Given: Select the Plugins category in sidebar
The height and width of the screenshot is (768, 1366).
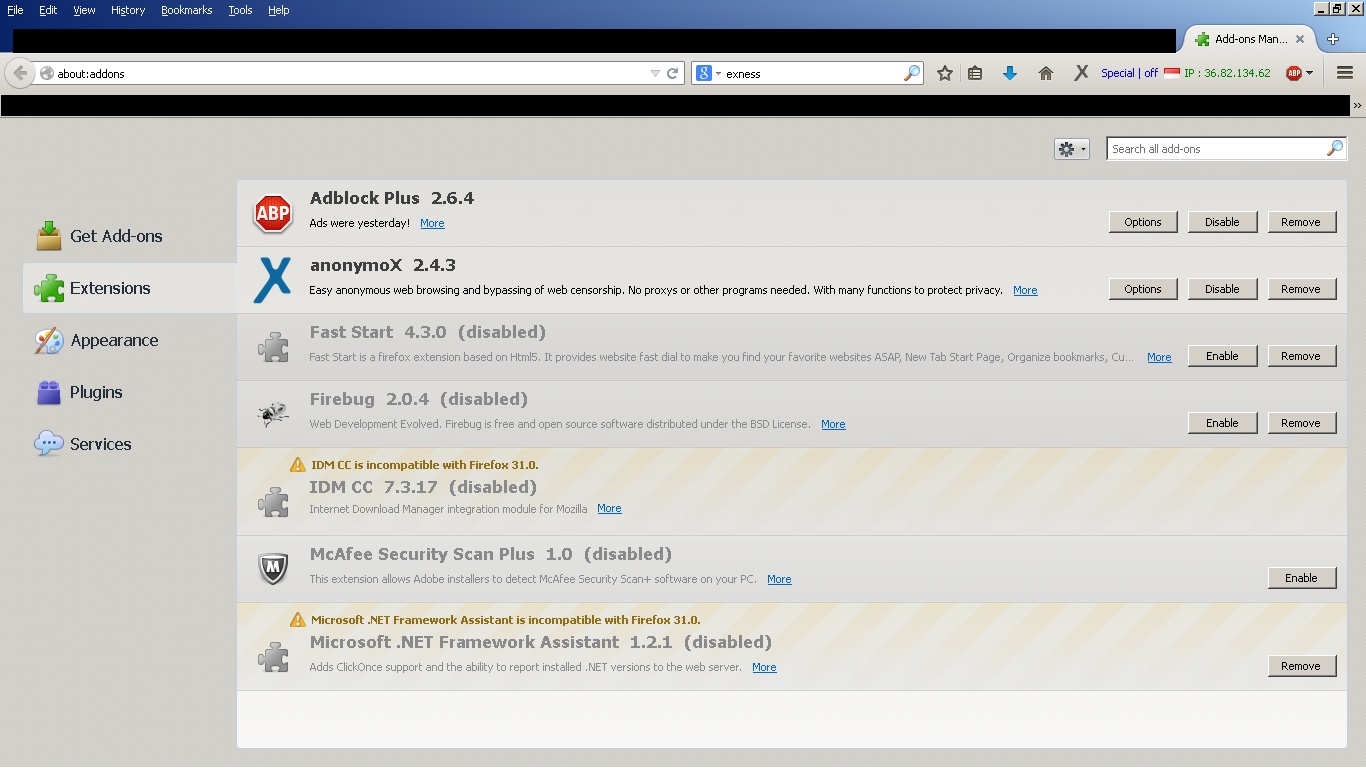Looking at the screenshot, I should (x=96, y=392).
